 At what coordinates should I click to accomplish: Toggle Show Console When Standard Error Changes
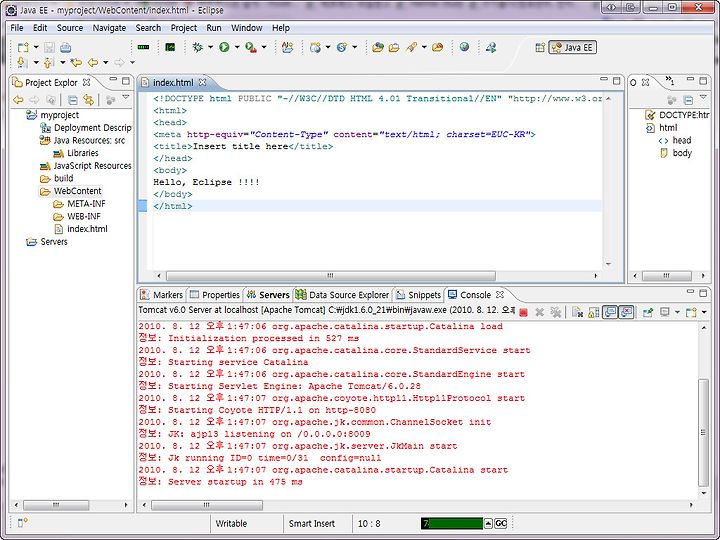[626, 312]
